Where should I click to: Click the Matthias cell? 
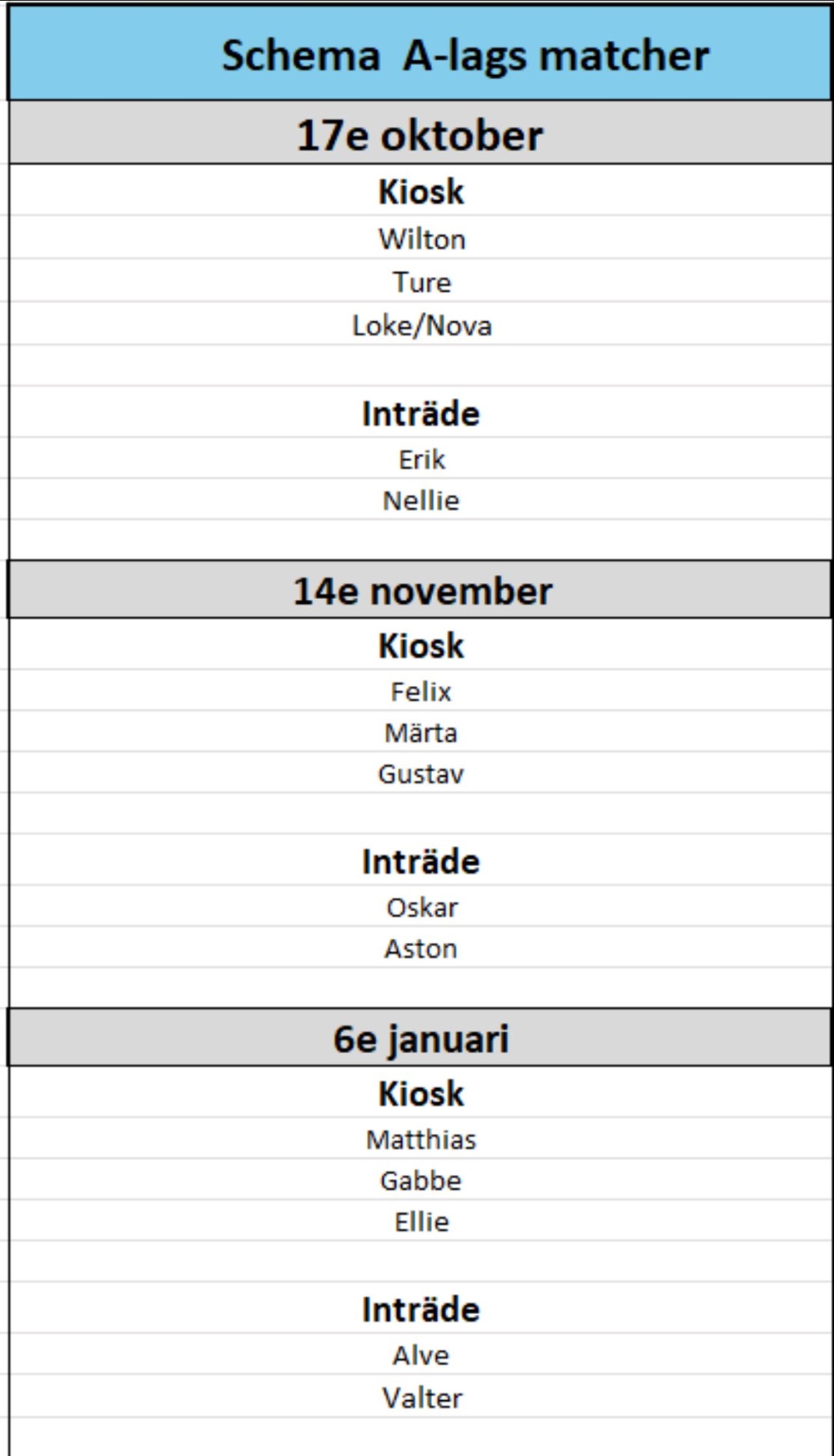pyautogui.click(x=421, y=1140)
